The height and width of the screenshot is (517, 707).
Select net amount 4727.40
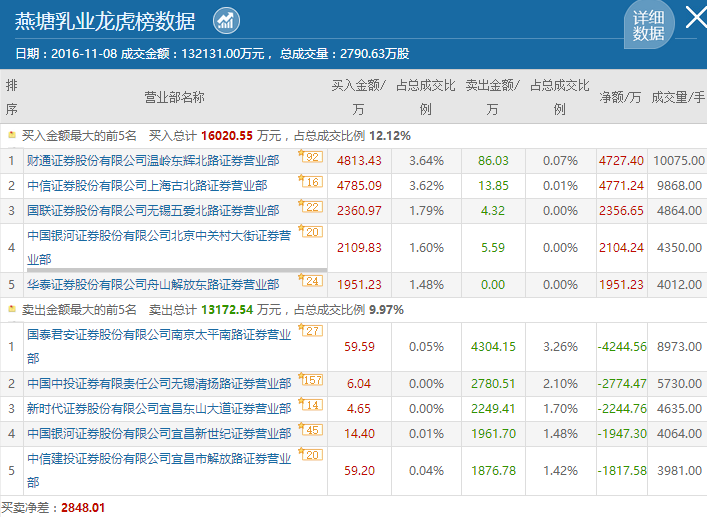click(621, 161)
